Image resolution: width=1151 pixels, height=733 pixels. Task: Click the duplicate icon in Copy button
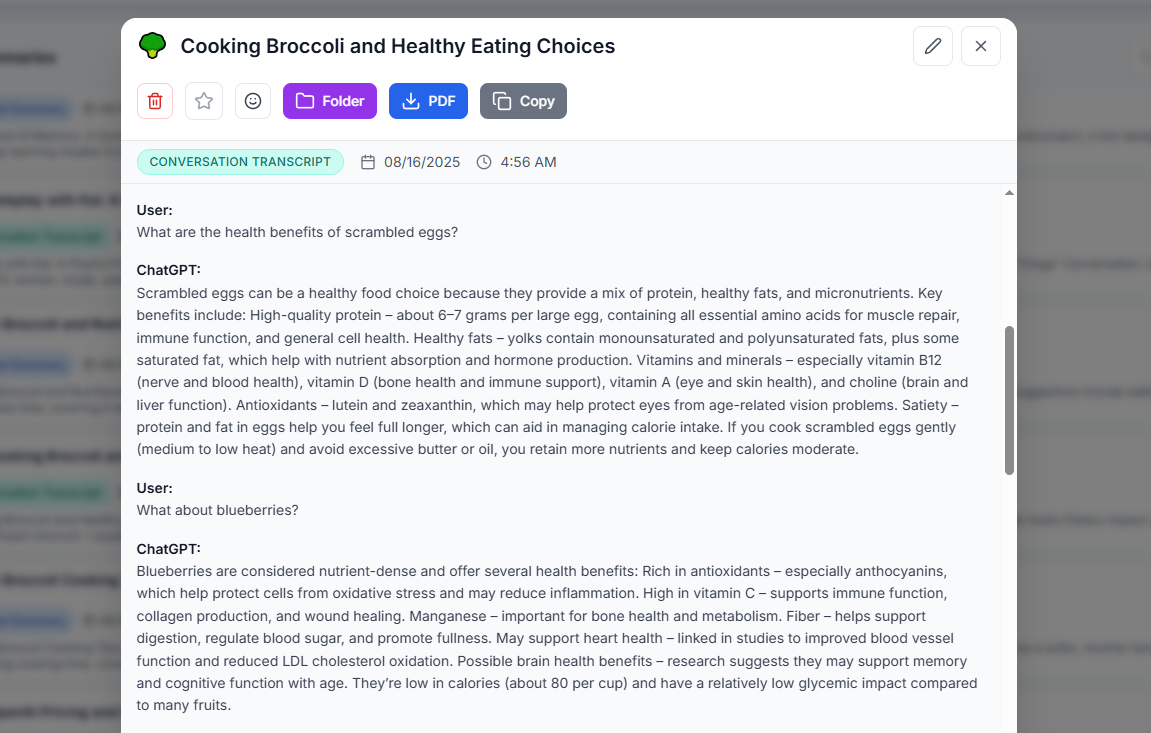[x=502, y=101]
